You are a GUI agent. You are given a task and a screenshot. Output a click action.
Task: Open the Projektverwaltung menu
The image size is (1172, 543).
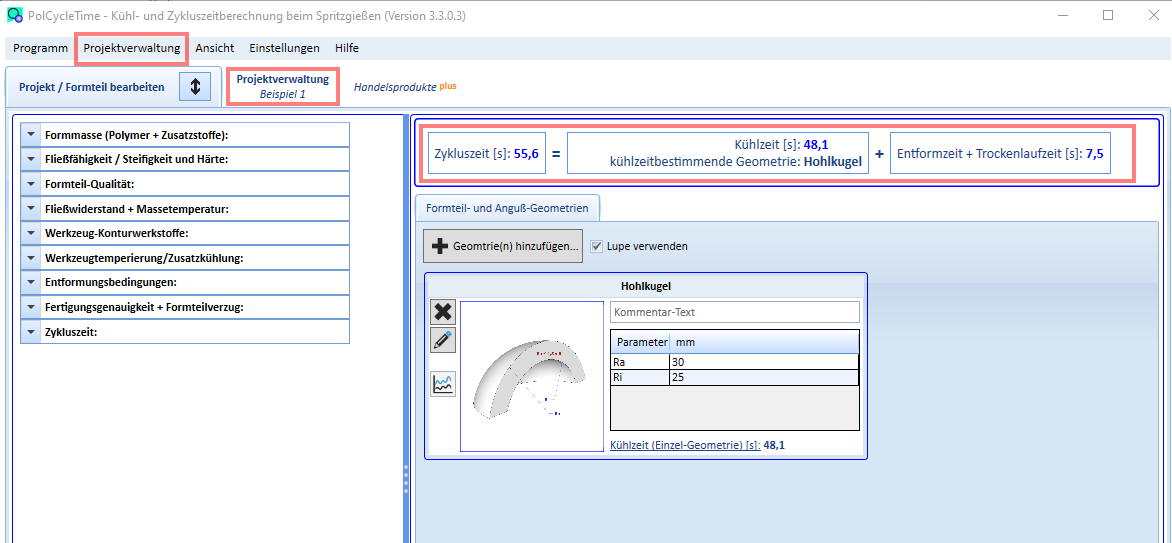tap(132, 48)
